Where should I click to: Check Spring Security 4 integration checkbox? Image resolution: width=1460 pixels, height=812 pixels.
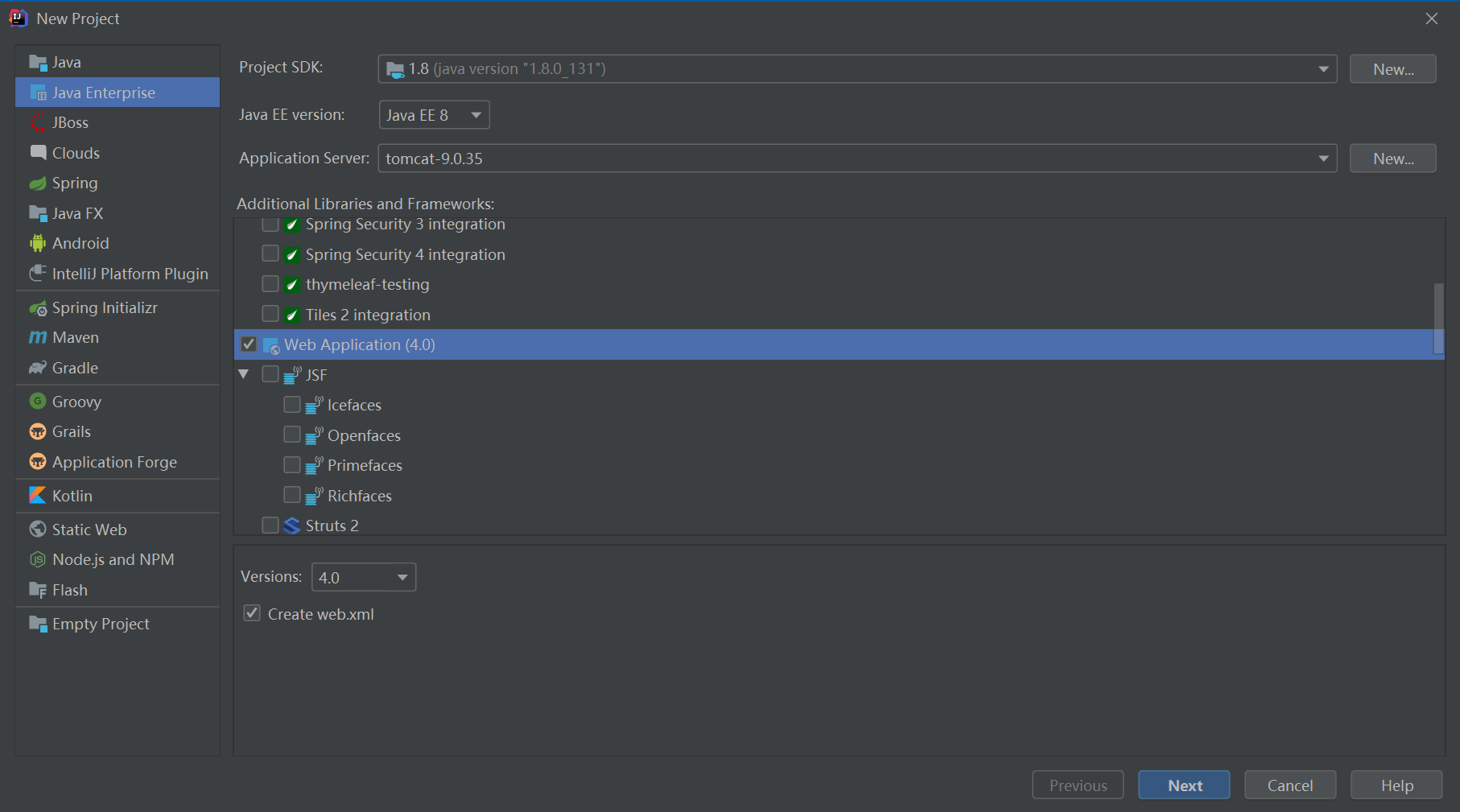coord(270,253)
